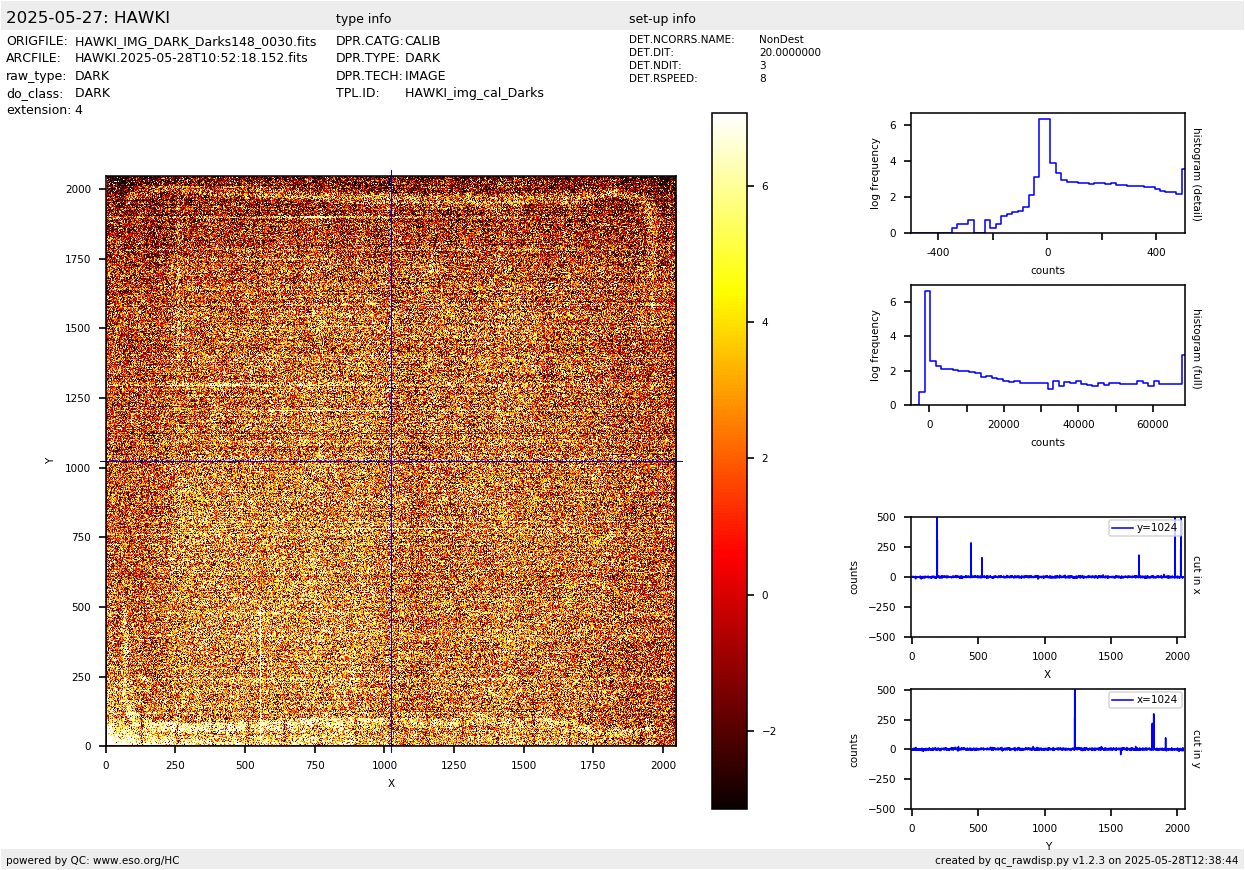Click the DET.NCORRS.NAME value NonDest
1245x870 pixels.
pyautogui.click(x=781, y=40)
